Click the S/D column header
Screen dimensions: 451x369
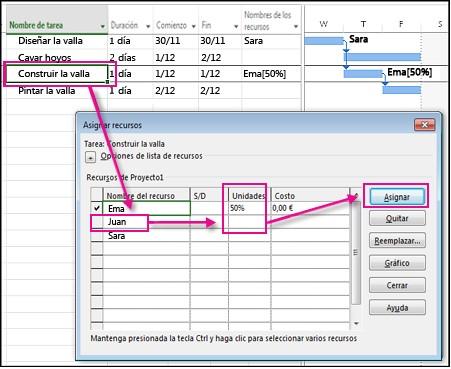click(x=209, y=196)
